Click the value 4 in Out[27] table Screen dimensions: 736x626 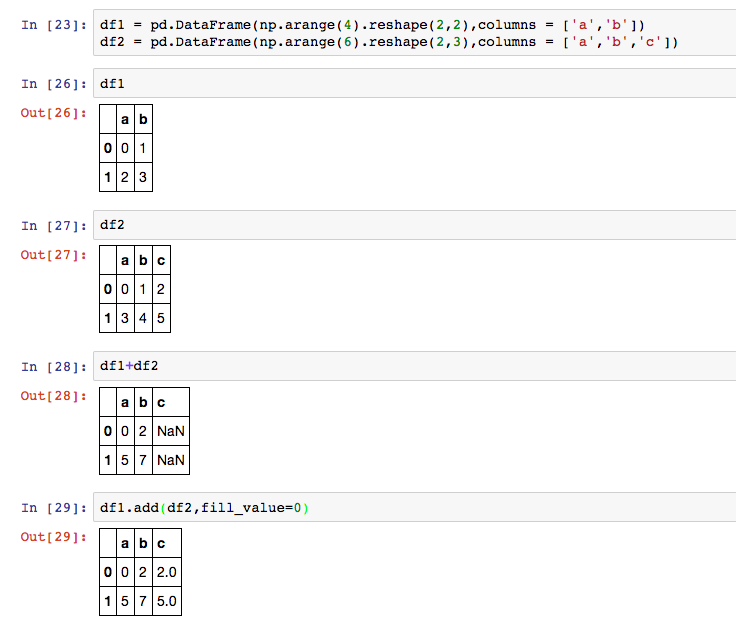coord(143,319)
